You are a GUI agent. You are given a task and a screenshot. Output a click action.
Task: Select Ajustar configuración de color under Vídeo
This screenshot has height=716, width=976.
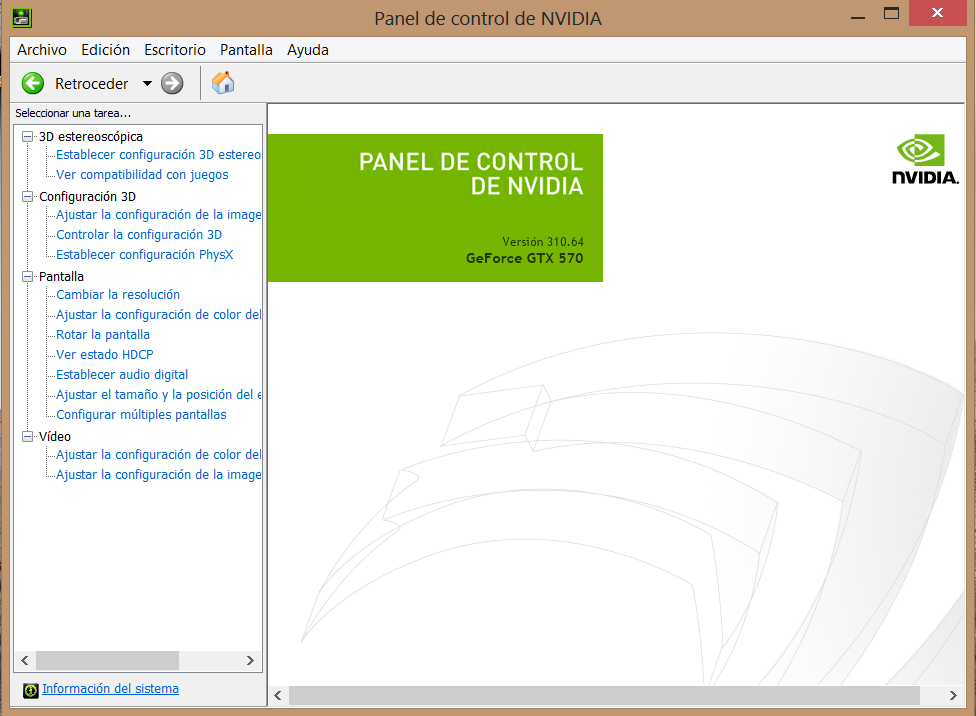coord(158,455)
